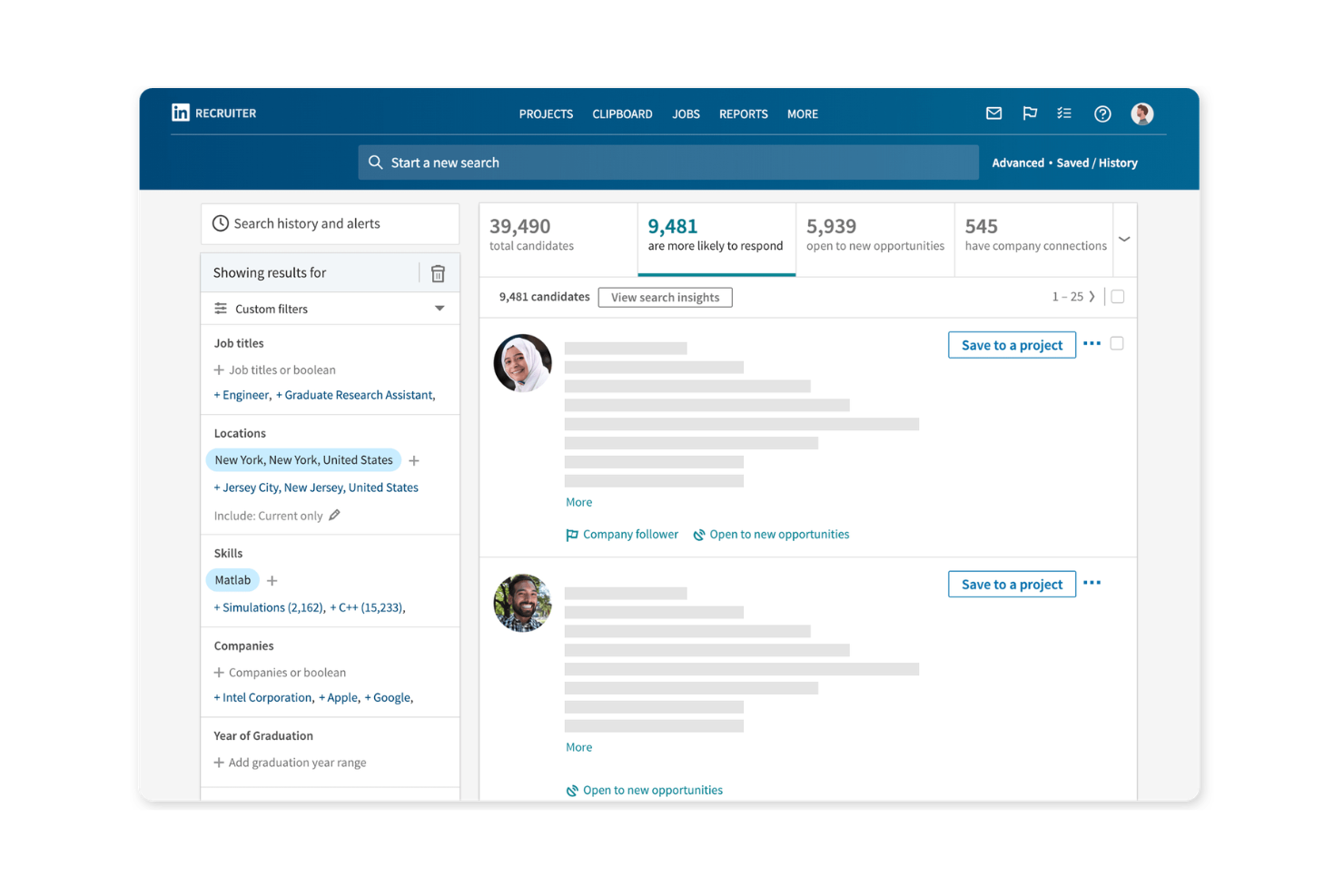Screen dimensions: 1344x896
Task: Open the help question mark icon
Action: pyautogui.click(x=1102, y=113)
